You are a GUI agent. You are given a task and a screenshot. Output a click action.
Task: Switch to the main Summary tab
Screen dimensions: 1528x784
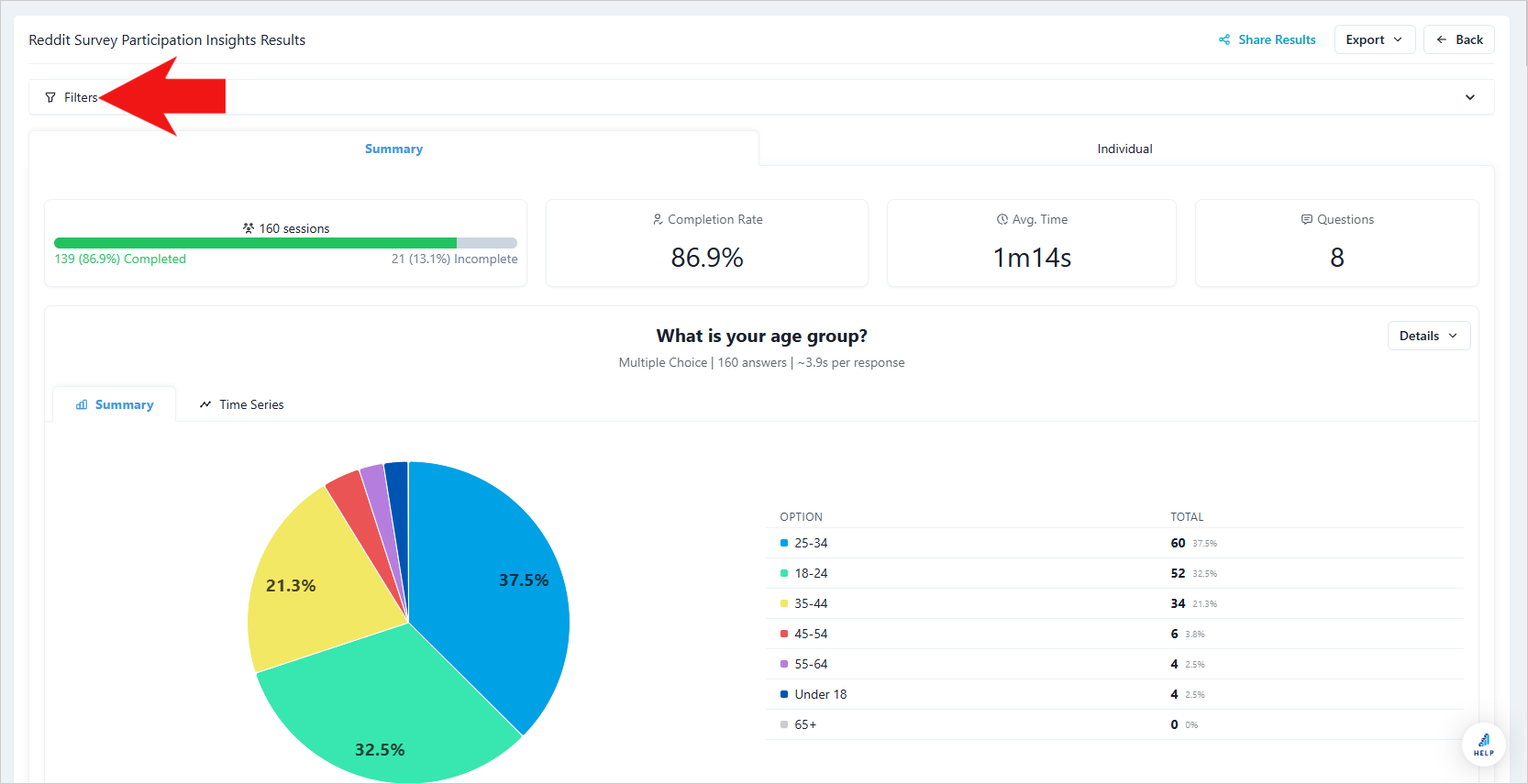393,149
